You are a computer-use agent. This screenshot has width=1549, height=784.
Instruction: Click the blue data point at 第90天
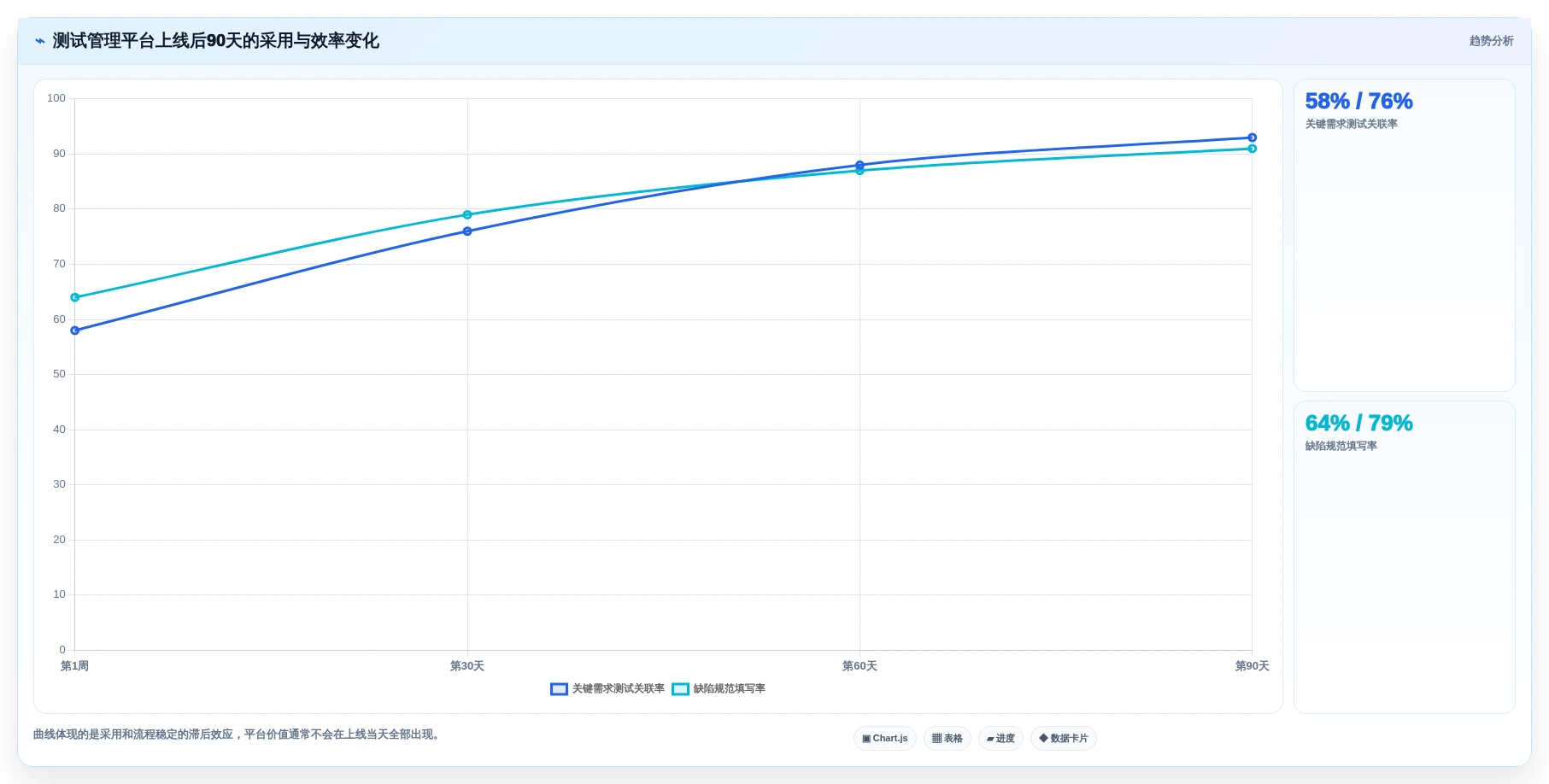click(x=1253, y=137)
